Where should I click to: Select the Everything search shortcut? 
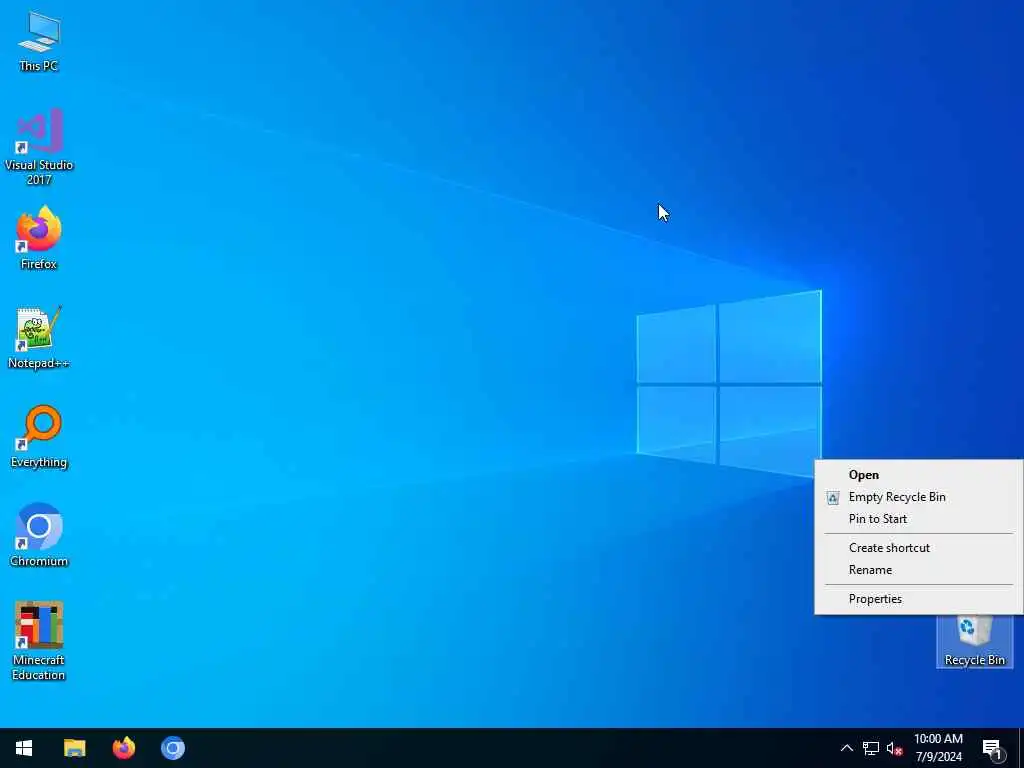39,436
